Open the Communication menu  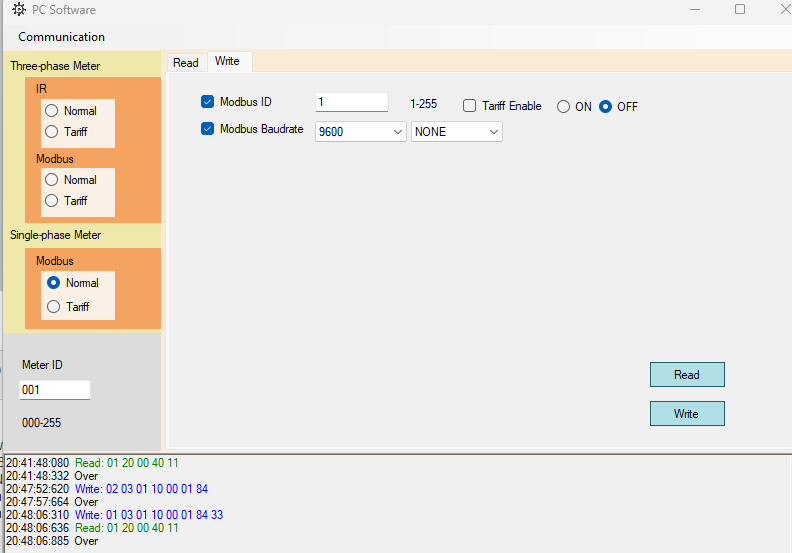[x=61, y=37]
